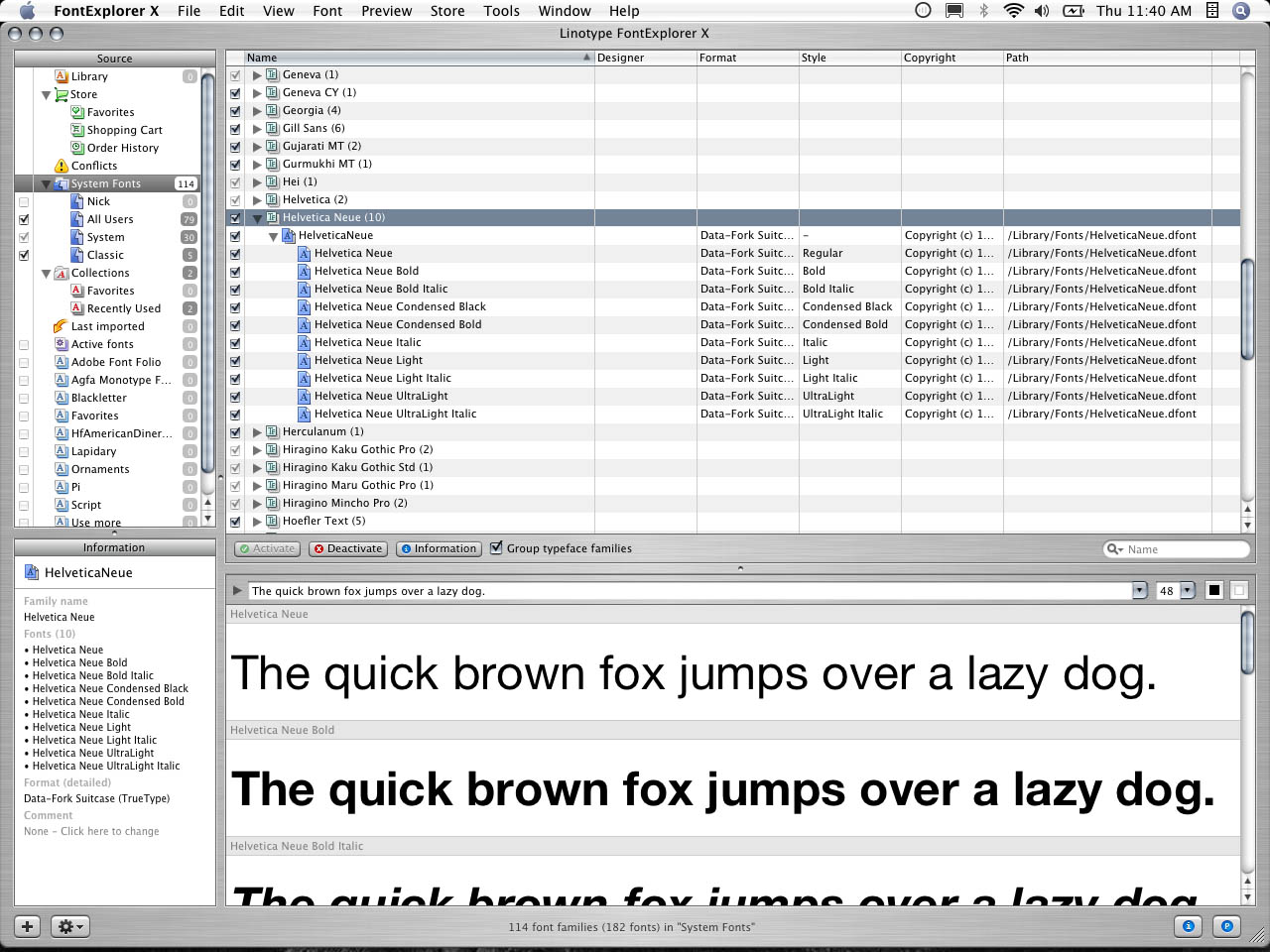Click the Gill Sans family icon
This screenshot has height=952, width=1270.
click(x=272, y=128)
